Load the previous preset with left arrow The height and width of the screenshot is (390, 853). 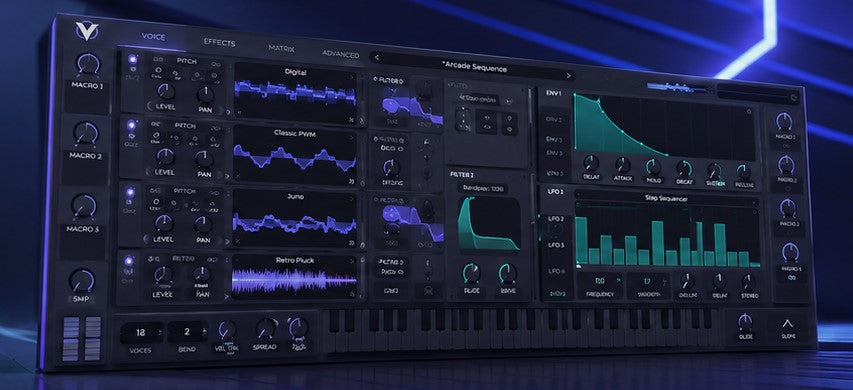[377, 57]
